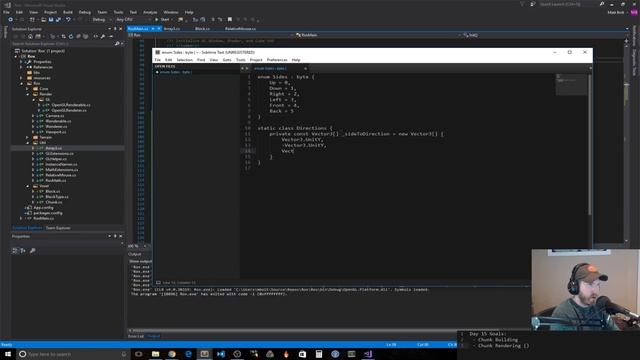Click Save icon in Visual Studio toolbar
This screenshot has height=360, width=640.
[51, 20]
